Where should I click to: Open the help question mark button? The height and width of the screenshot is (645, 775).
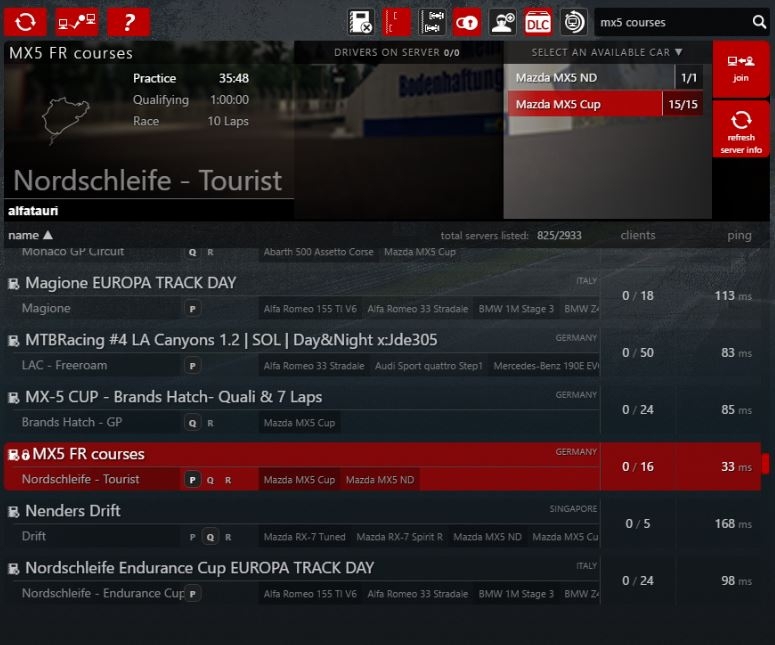tap(129, 22)
